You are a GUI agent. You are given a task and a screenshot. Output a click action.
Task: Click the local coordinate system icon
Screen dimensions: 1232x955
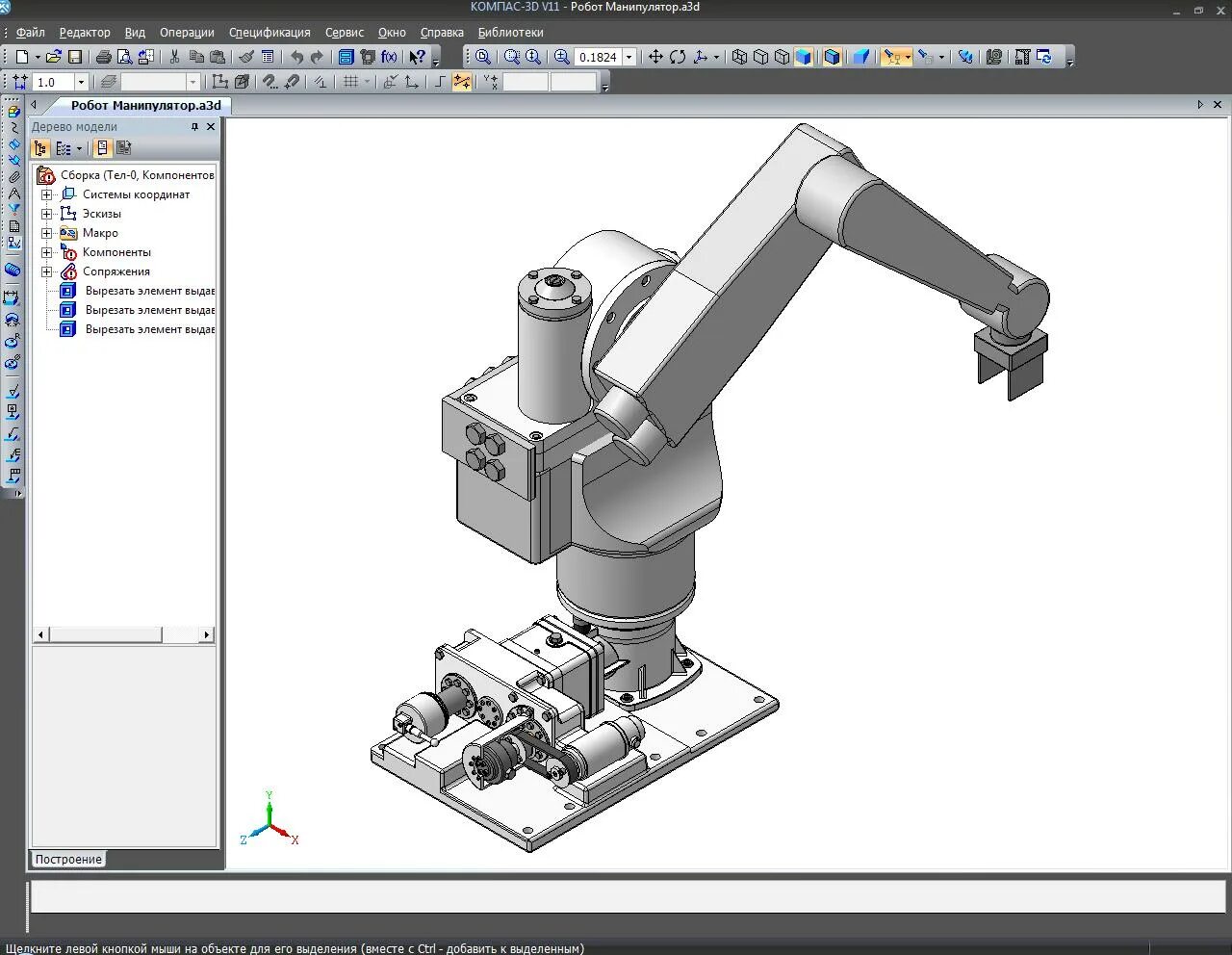click(x=411, y=82)
